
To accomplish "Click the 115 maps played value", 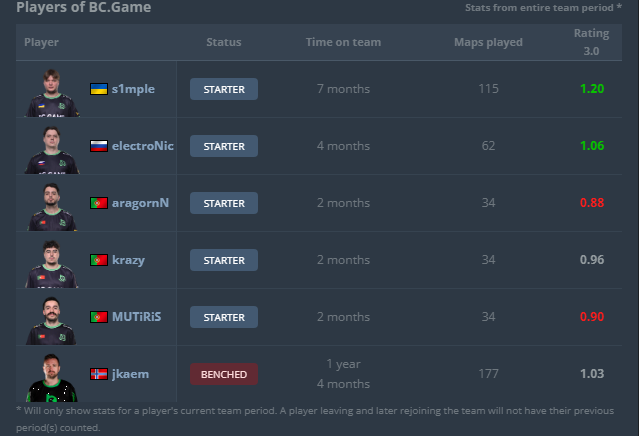I will pyautogui.click(x=488, y=89).
